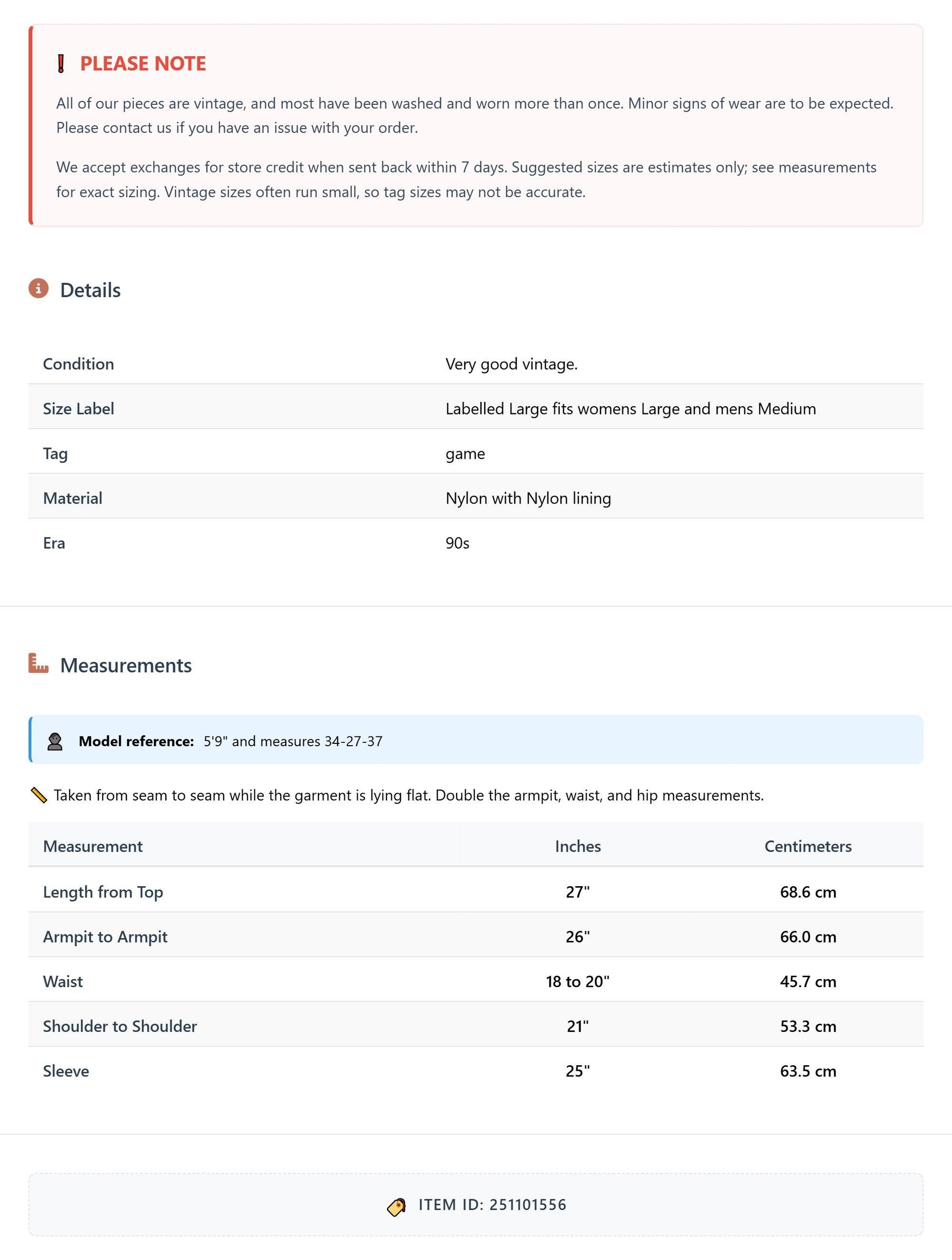Image resolution: width=952 pixels, height=1260 pixels.
Task: Click the Inches column header
Action: tap(578, 847)
